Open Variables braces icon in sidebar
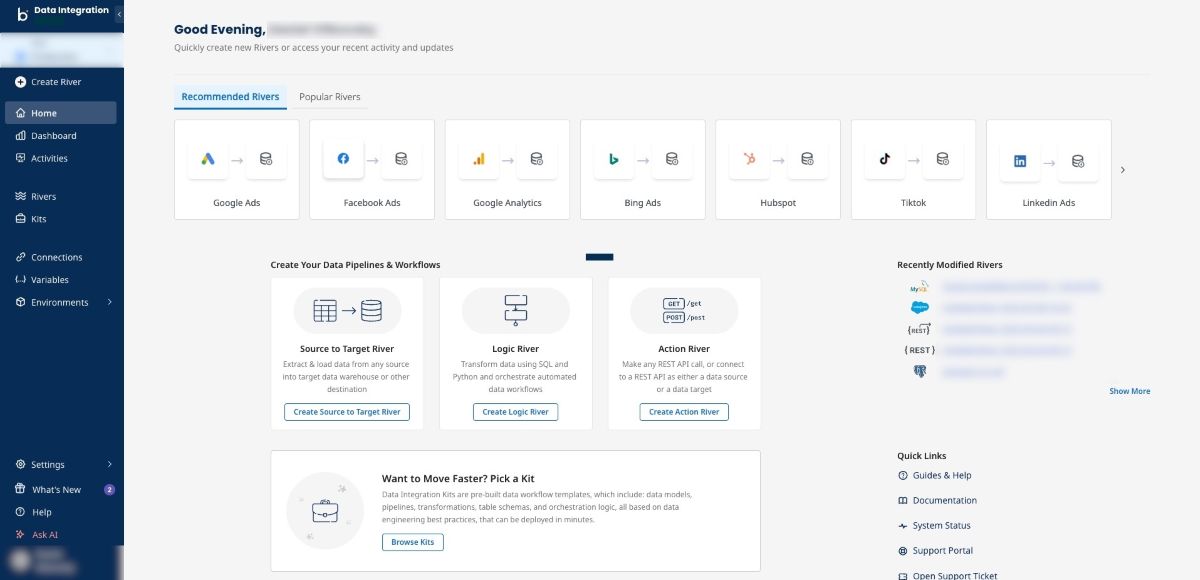The width and height of the screenshot is (1200, 580). (x=21, y=279)
